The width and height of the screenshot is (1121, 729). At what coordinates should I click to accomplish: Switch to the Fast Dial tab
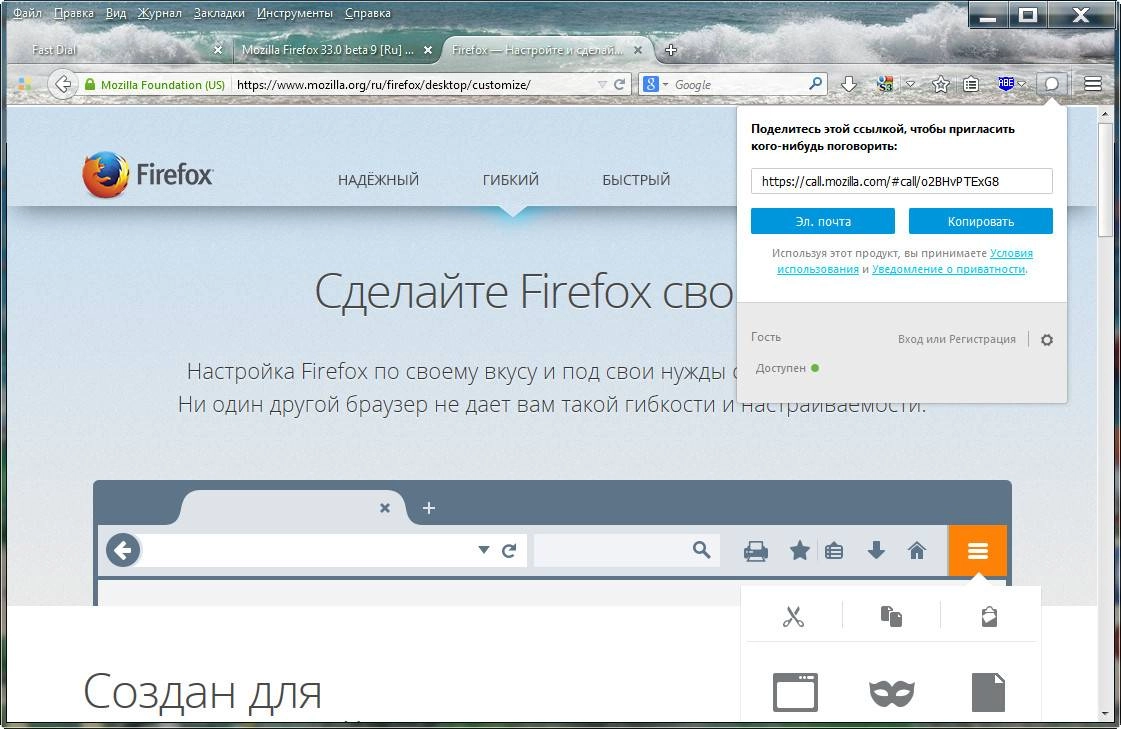coord(118,50)
